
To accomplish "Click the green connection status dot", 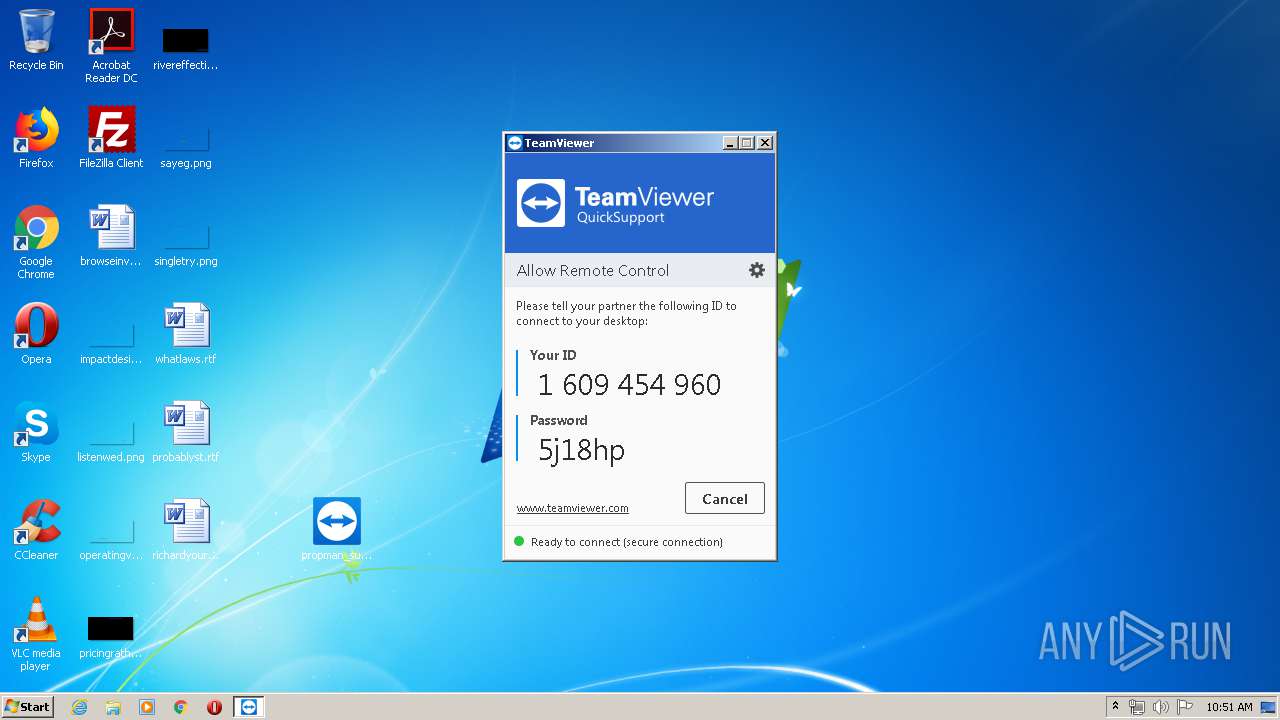I will pos(519,541).
